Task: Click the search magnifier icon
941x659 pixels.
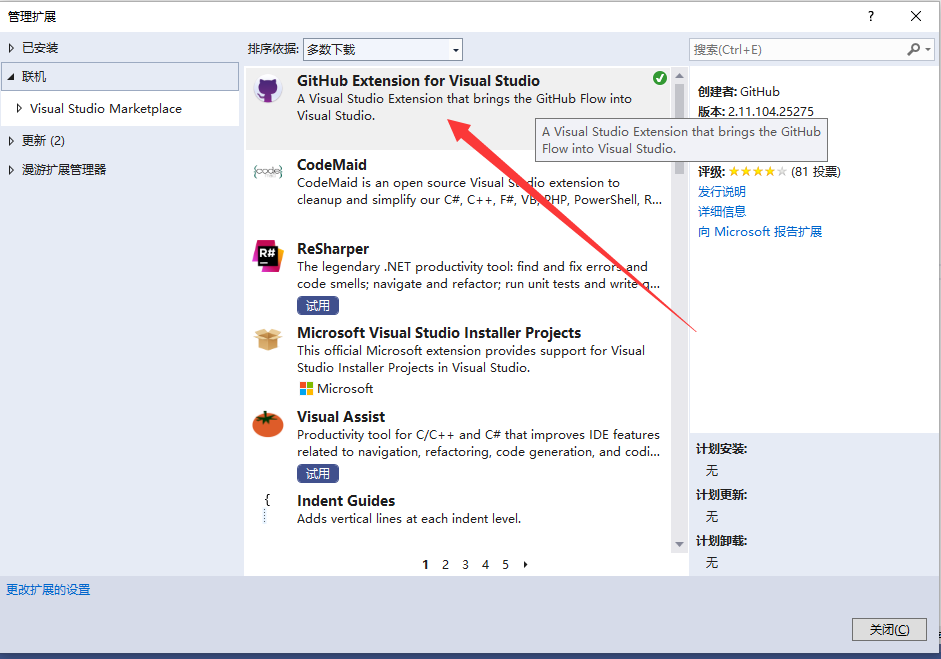Action: (913, 49)
